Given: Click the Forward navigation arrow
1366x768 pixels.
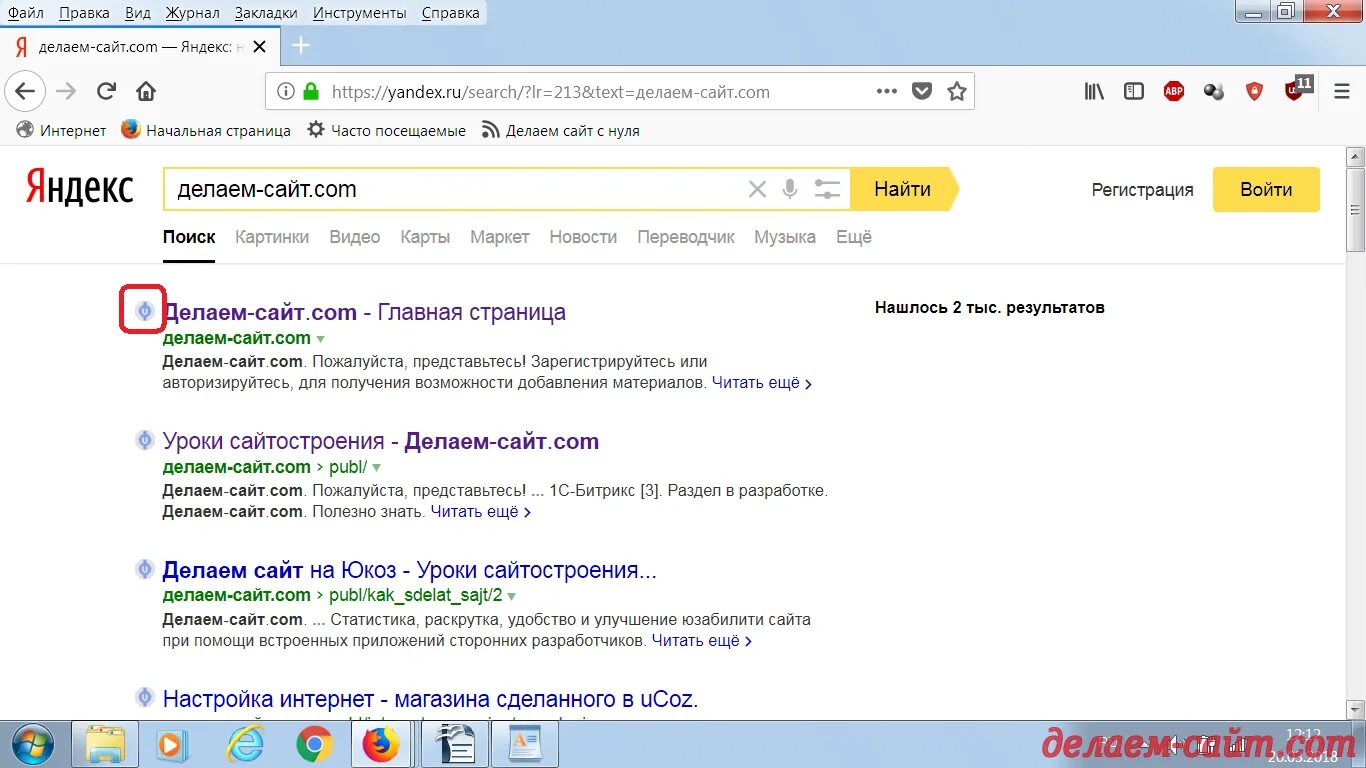Looking at the screenshot, I should [x=66, y=92].
